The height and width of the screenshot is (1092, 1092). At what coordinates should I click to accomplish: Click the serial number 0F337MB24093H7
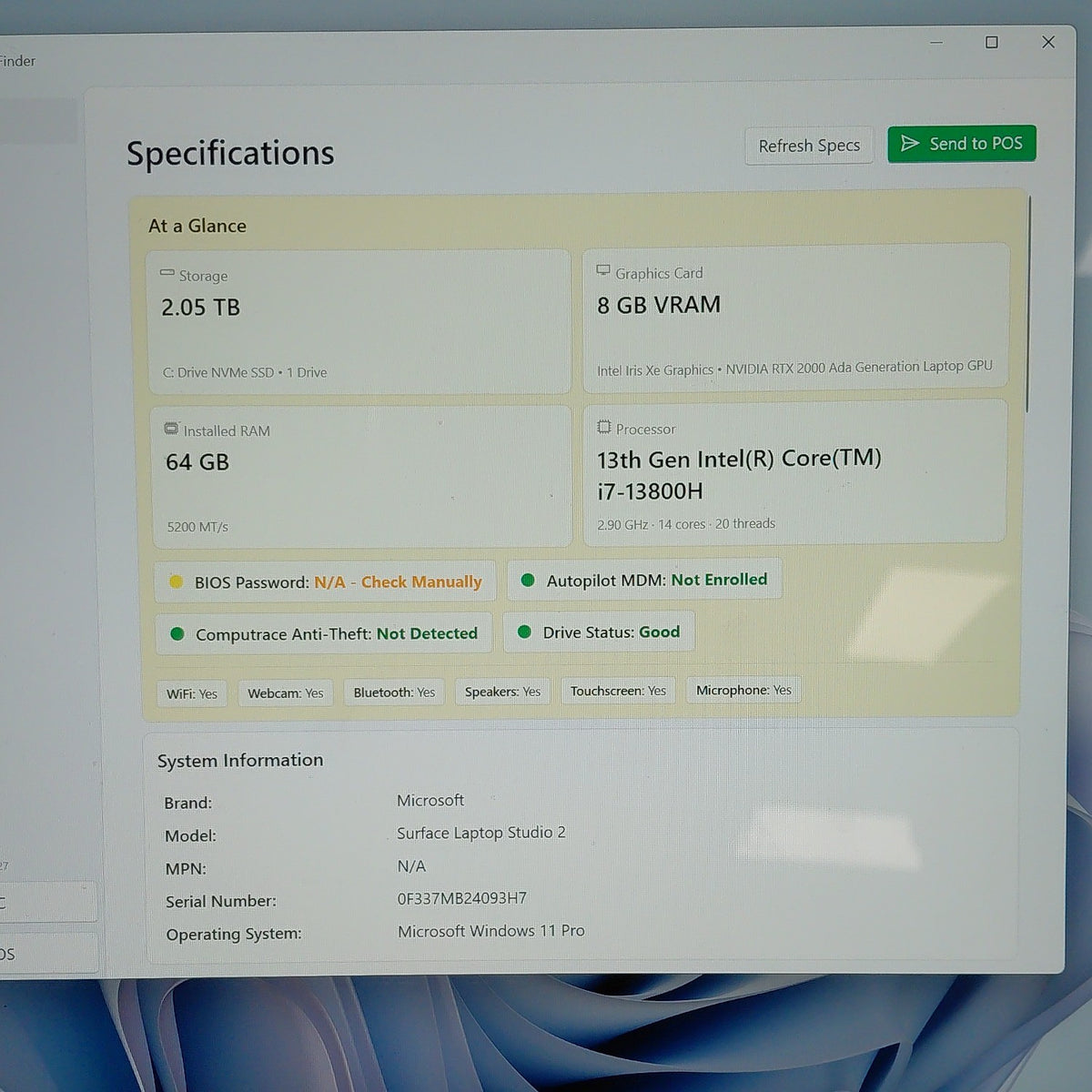[462, 898]
